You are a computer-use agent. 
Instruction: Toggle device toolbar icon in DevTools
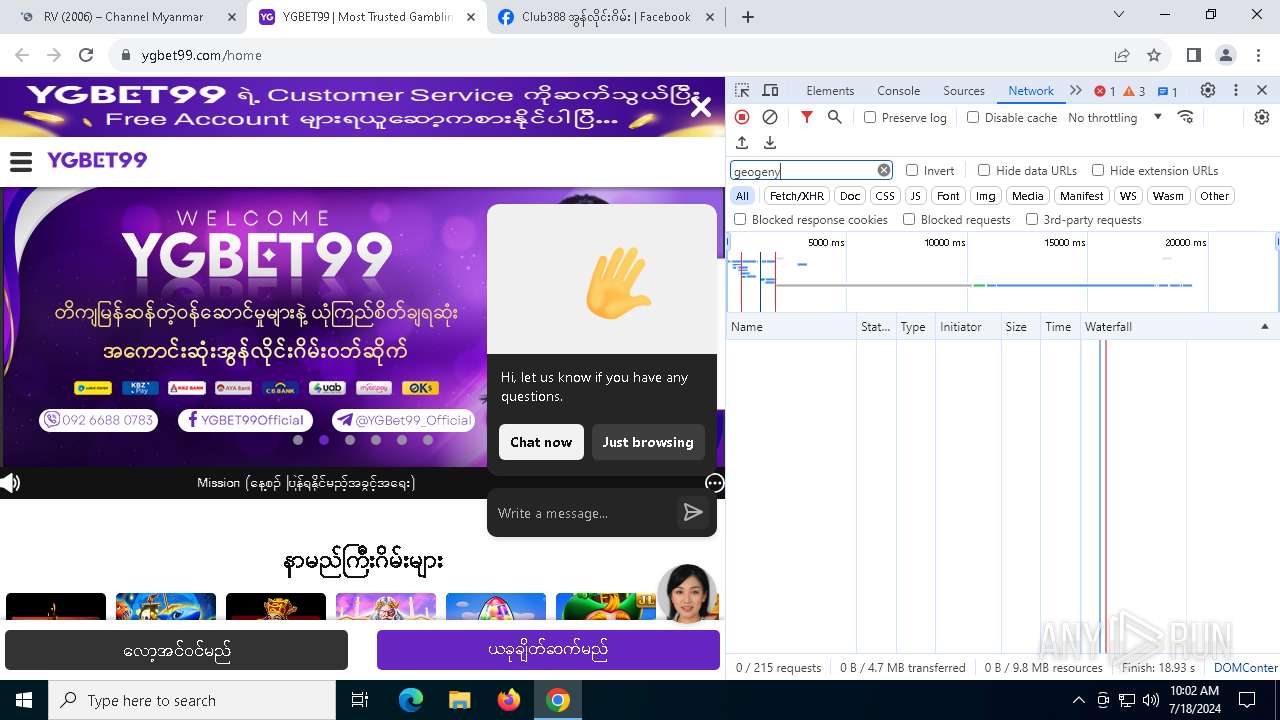coord(770,90)
